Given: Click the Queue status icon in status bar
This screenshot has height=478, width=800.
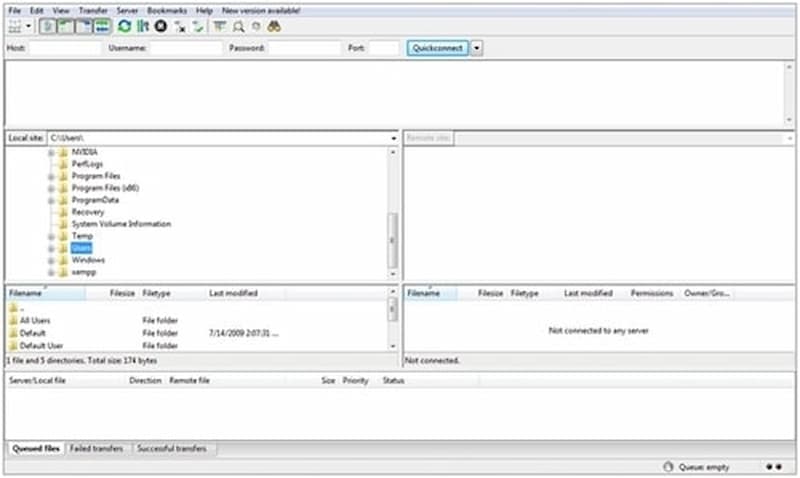Looking at the screenshot, I should click(x=668, y=467).
